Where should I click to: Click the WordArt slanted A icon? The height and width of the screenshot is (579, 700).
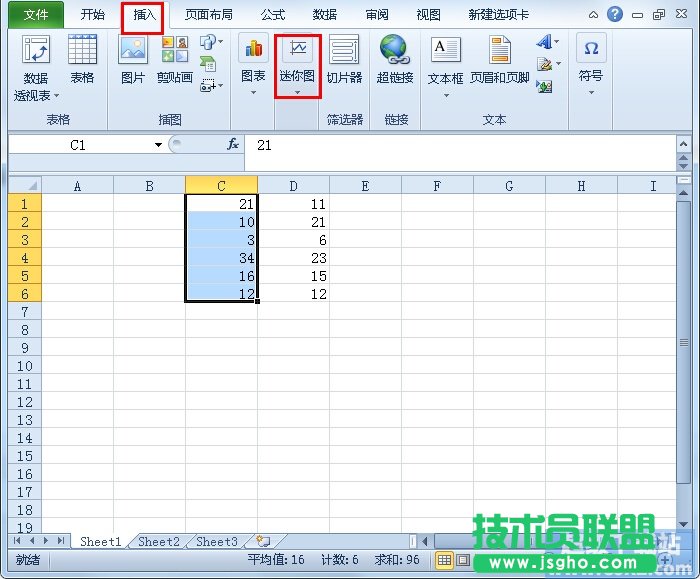pos(544,42)
